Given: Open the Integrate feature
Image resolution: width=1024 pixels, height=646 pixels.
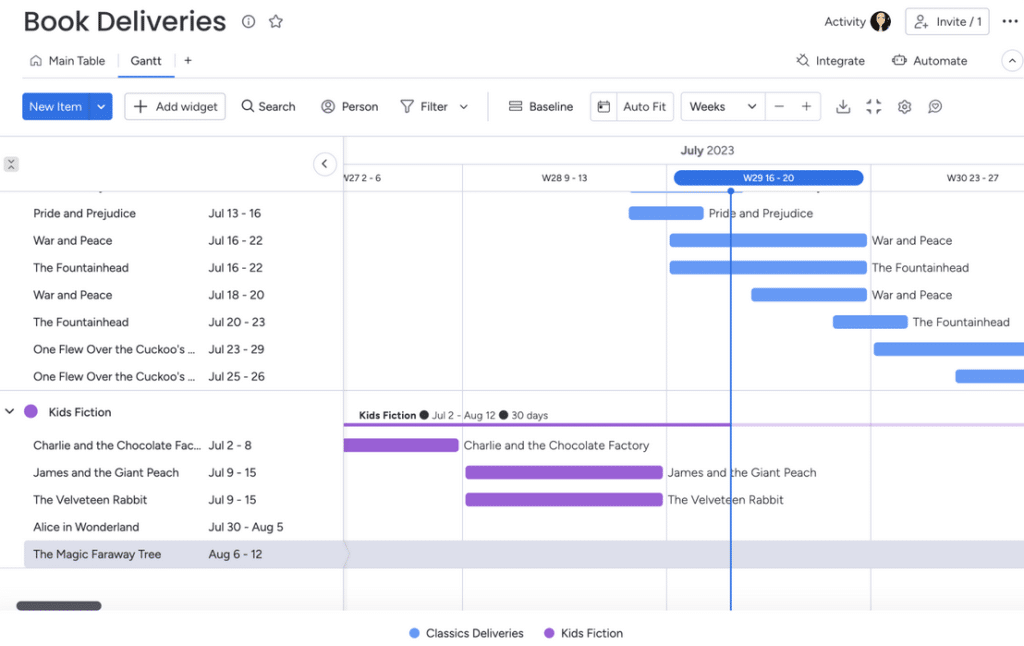Looking at the screenshot, I should (830, 60).
